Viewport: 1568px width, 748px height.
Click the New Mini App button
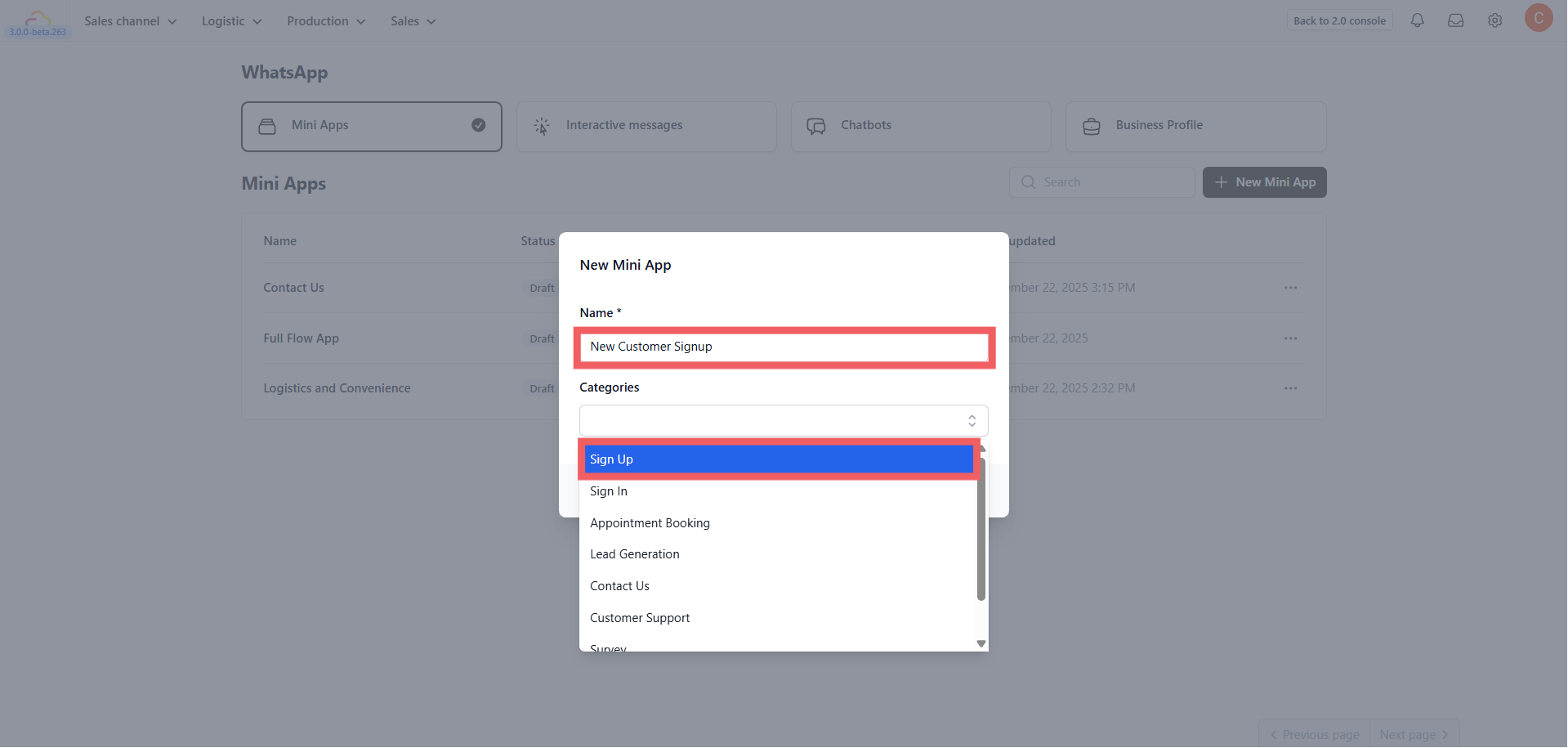click(1264, 182)
